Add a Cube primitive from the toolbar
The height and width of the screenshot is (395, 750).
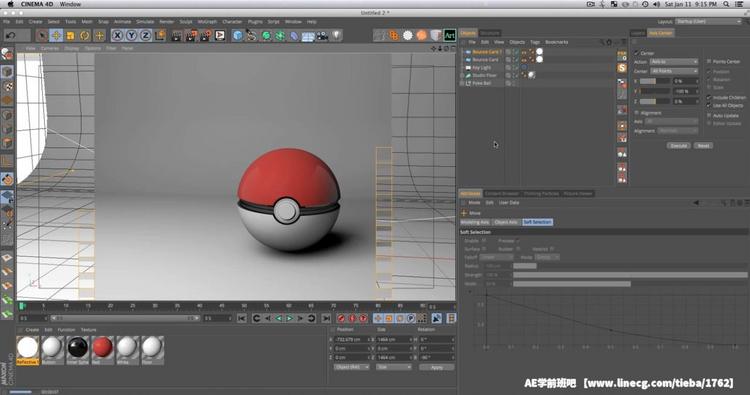[x=238, y=35]
